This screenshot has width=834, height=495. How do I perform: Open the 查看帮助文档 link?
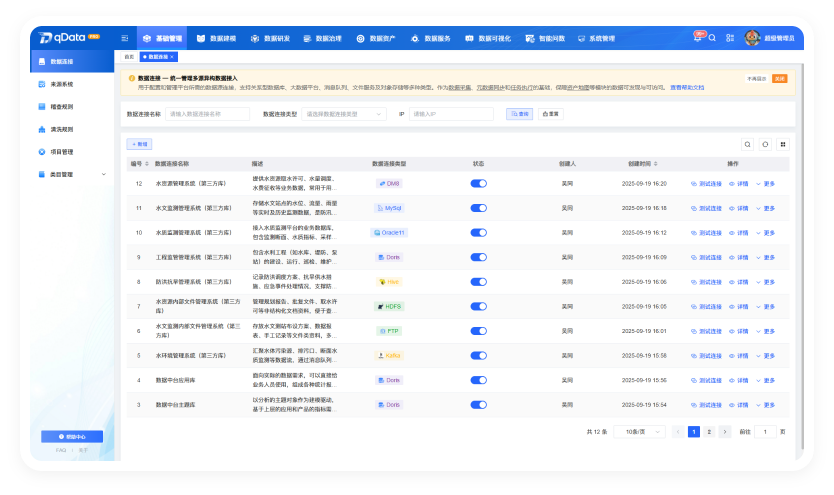click(687, 88)
